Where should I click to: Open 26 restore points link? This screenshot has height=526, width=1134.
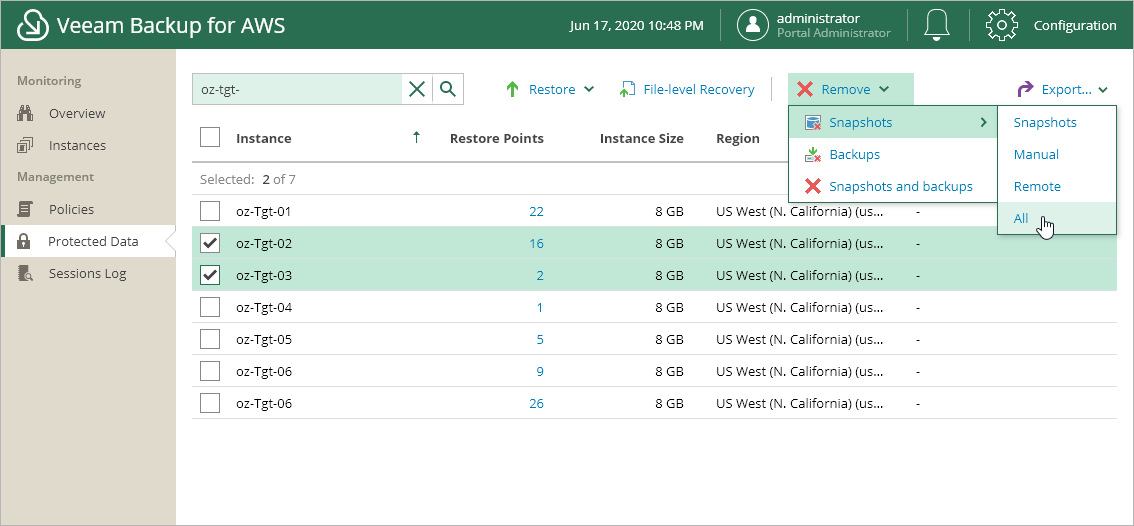click(536, 403)
